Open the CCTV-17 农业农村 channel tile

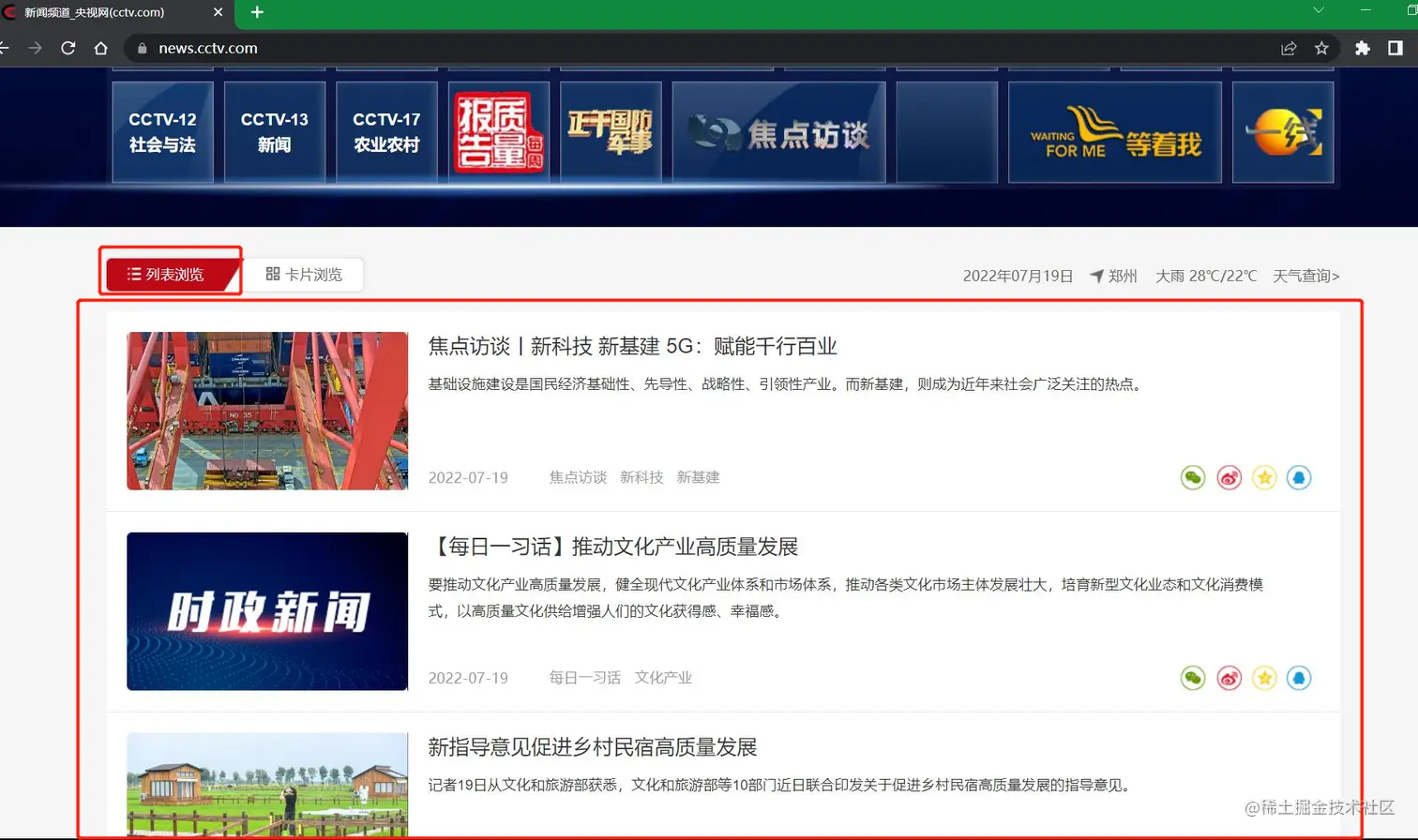[386, 132]
